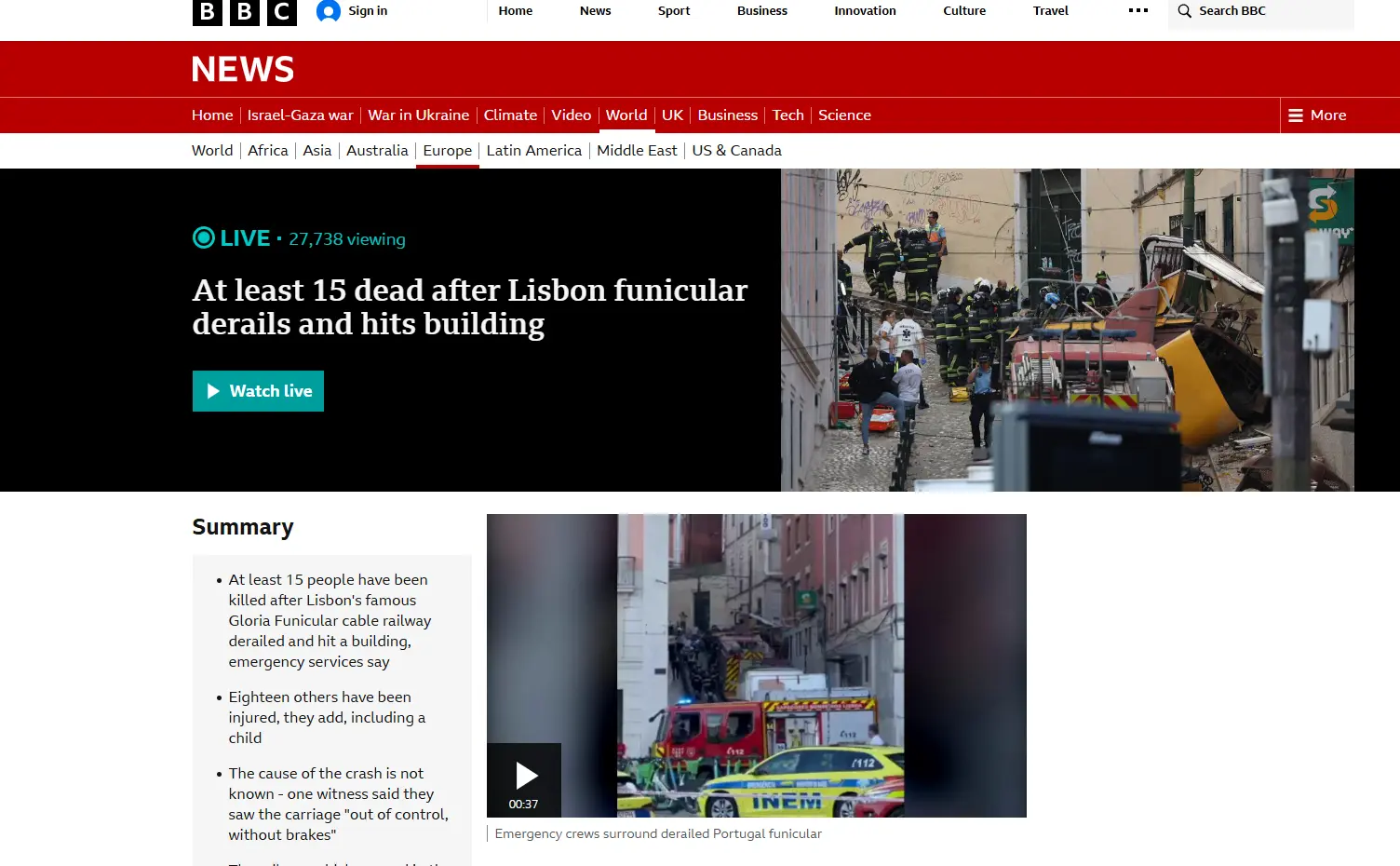
Task: Open the crash scene hero image
Action: tap(1067, 330)
